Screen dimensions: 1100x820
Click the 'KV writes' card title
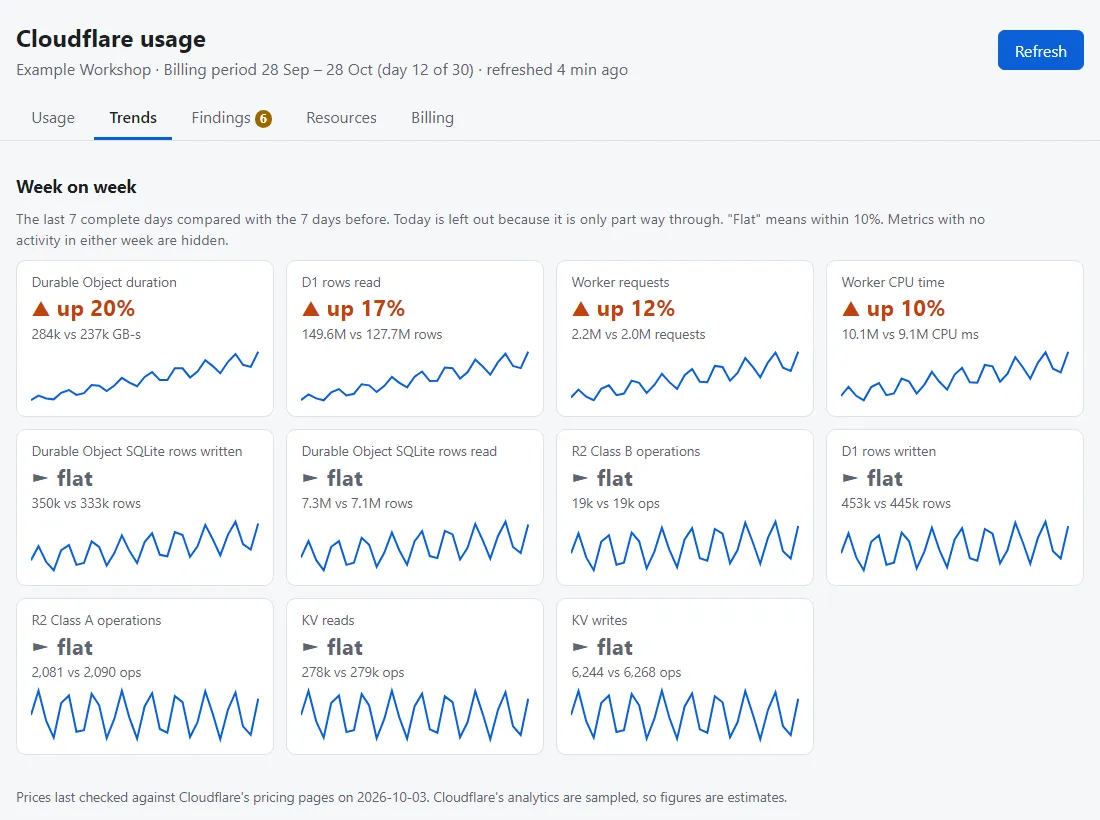[599, 620]
